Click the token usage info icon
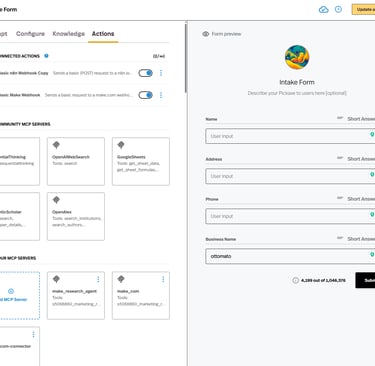This screenshot has width=375, height=366. (x=295, y=280)
